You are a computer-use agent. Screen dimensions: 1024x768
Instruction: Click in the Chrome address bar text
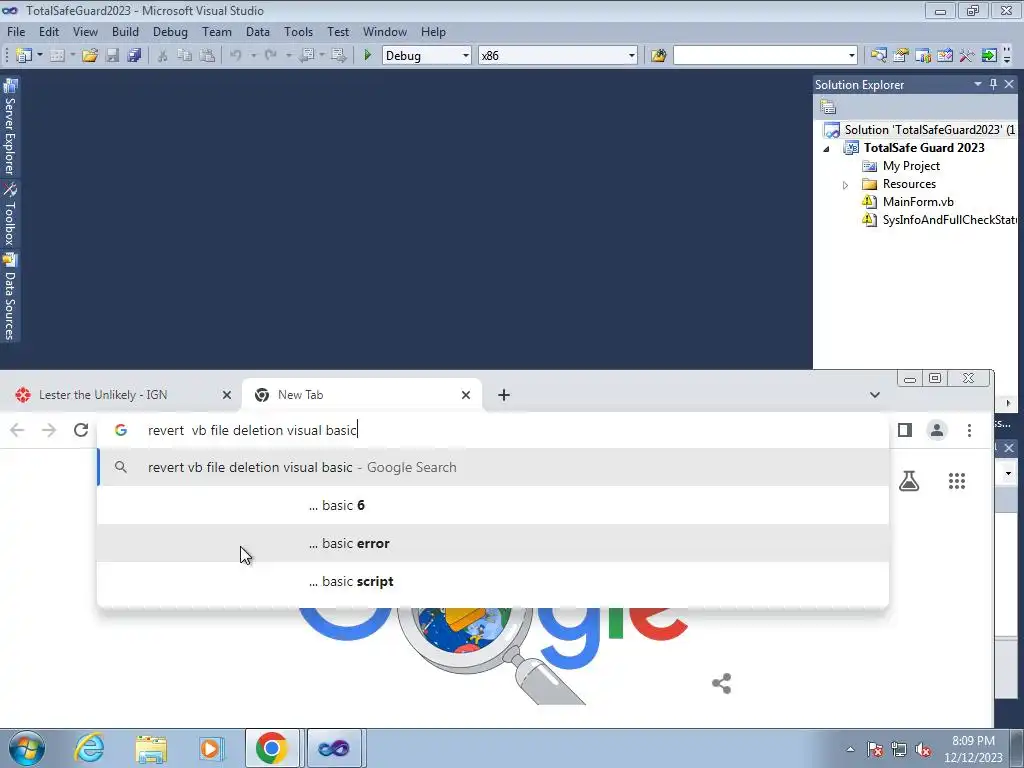coord(253,430)
